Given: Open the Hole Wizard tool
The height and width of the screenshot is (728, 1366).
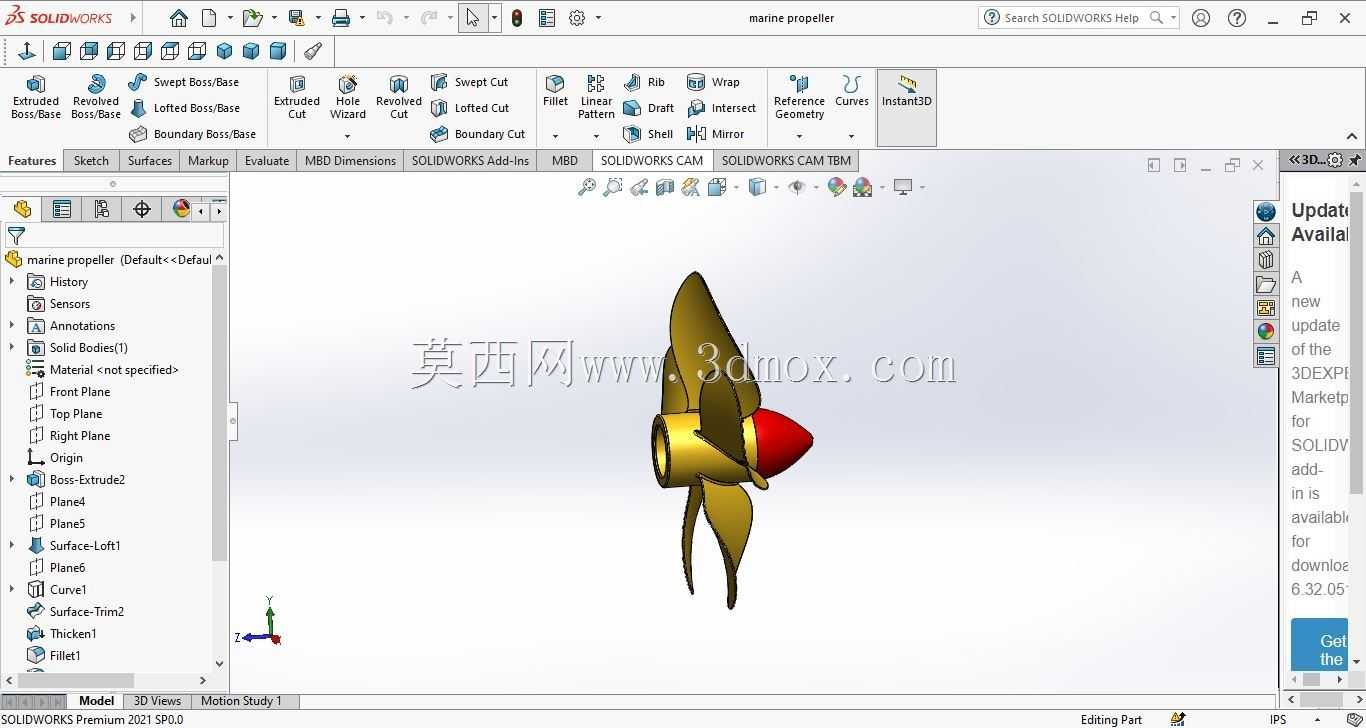Looking at the screenshot, I should (348, 97).
